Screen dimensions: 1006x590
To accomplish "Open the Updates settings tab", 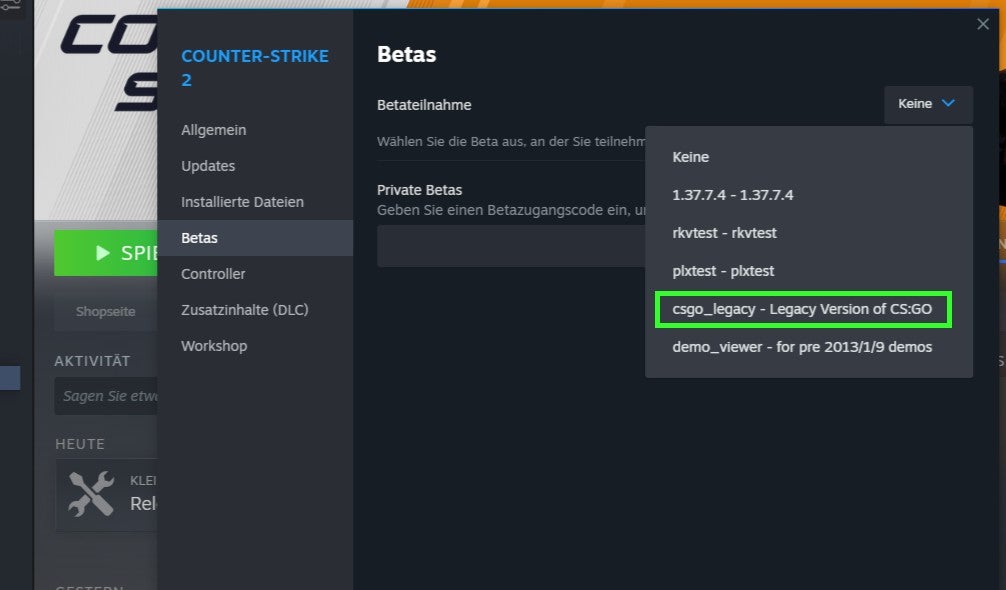I will click(255, 166).
